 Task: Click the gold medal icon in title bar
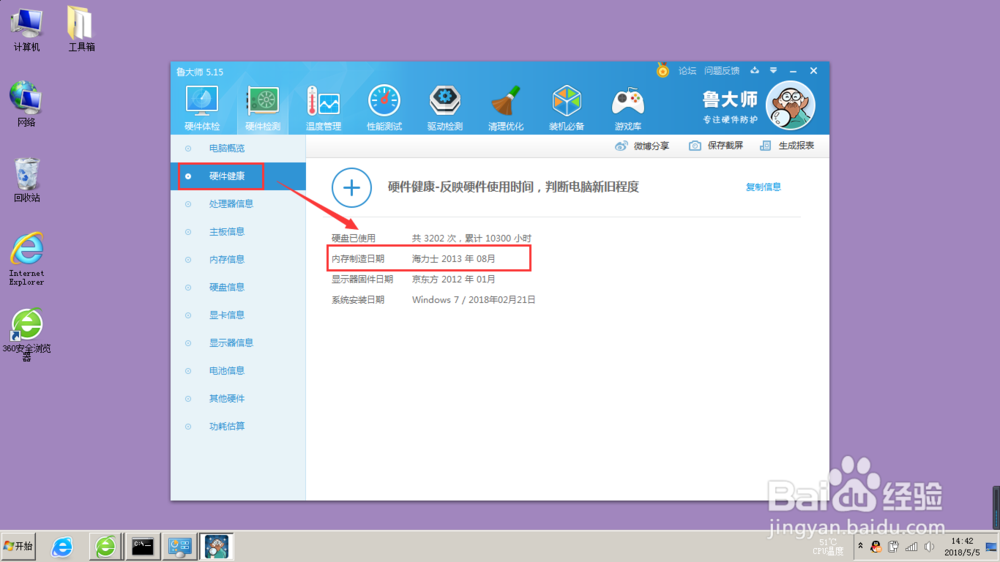point(663,70)
